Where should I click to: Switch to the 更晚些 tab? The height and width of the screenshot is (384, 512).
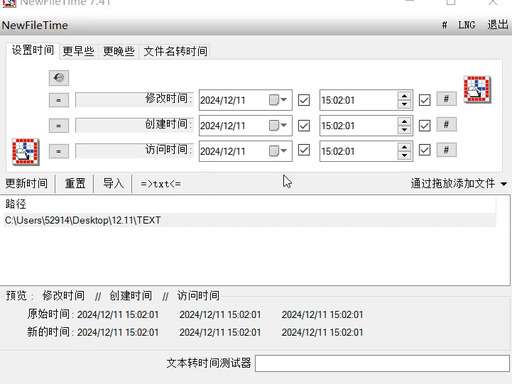tap(119, 51)
